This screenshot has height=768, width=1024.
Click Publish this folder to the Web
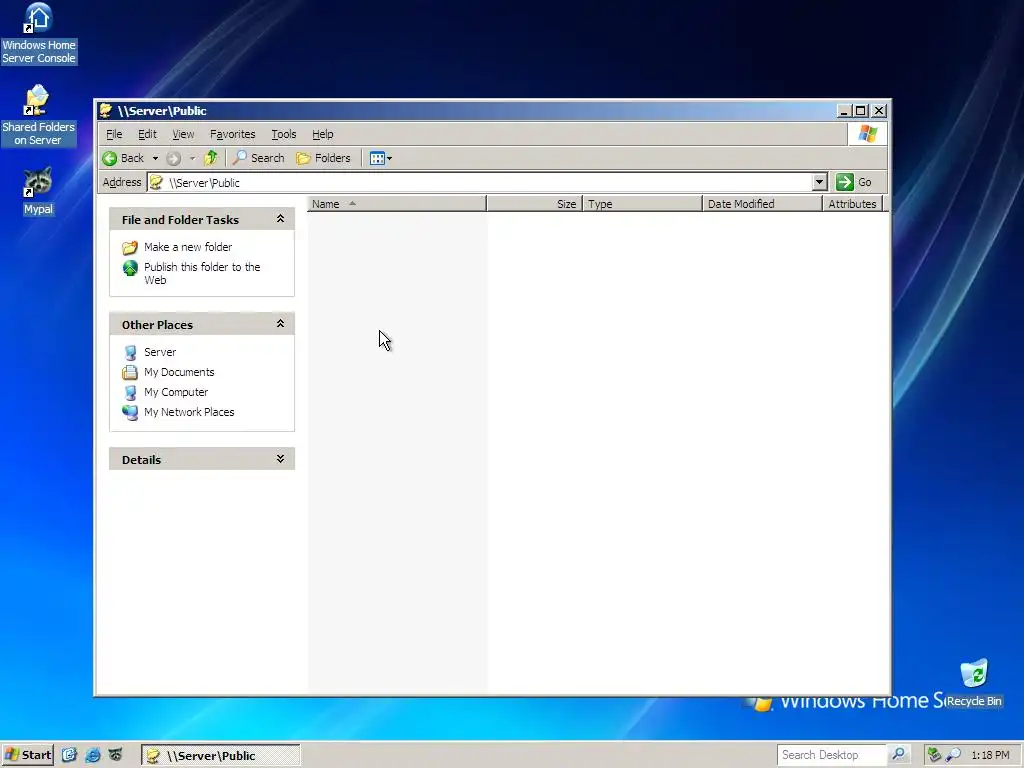(x=202, y=274)
